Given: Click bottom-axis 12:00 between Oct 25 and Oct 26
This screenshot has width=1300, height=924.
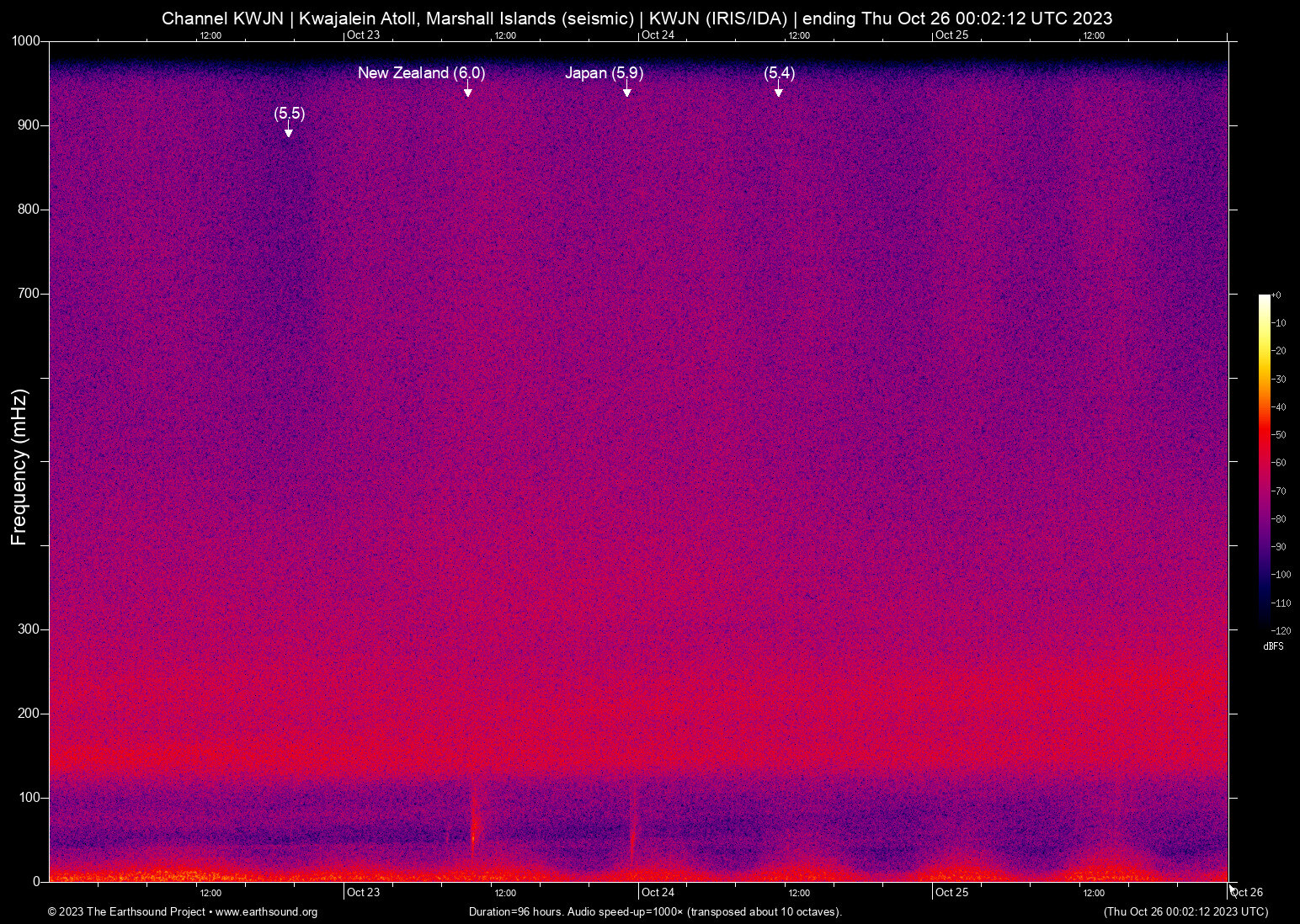Looking at the screenshot, I should (x=1094, y=894).
